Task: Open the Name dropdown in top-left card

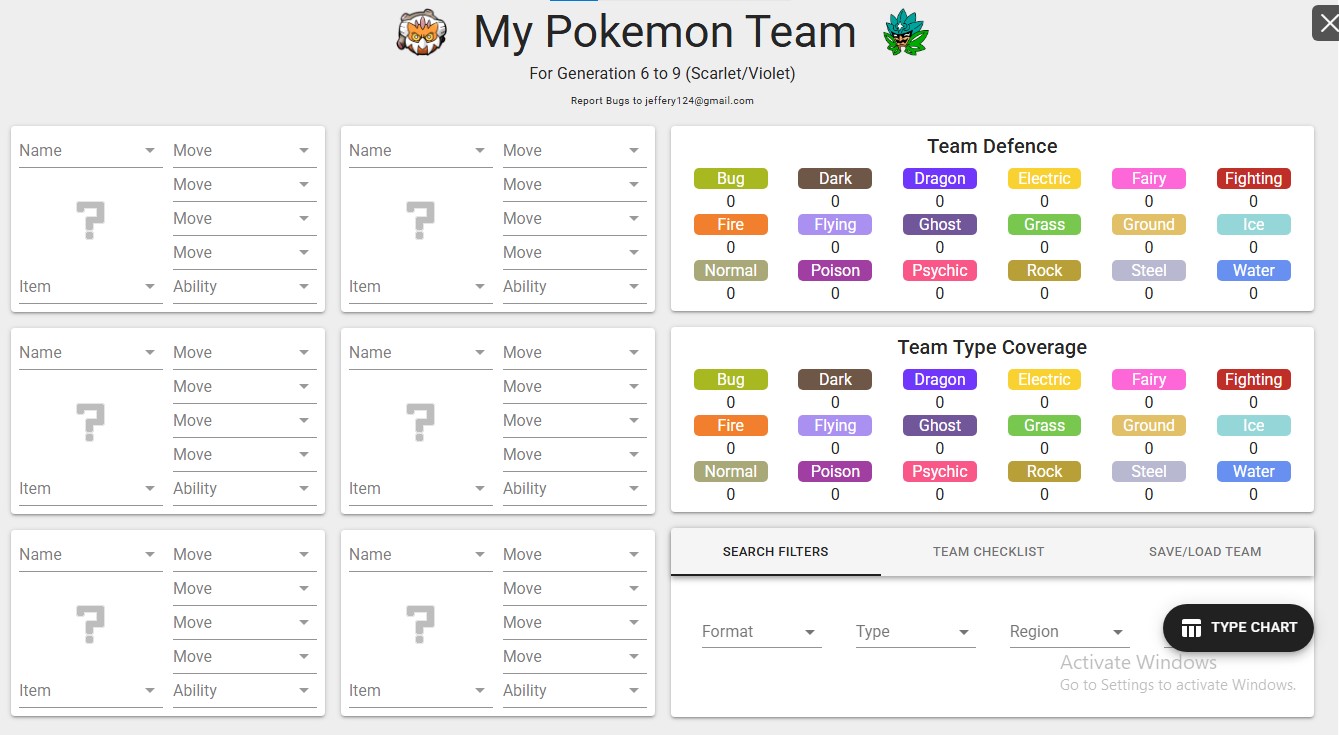Action: click(x=90, y=151)
